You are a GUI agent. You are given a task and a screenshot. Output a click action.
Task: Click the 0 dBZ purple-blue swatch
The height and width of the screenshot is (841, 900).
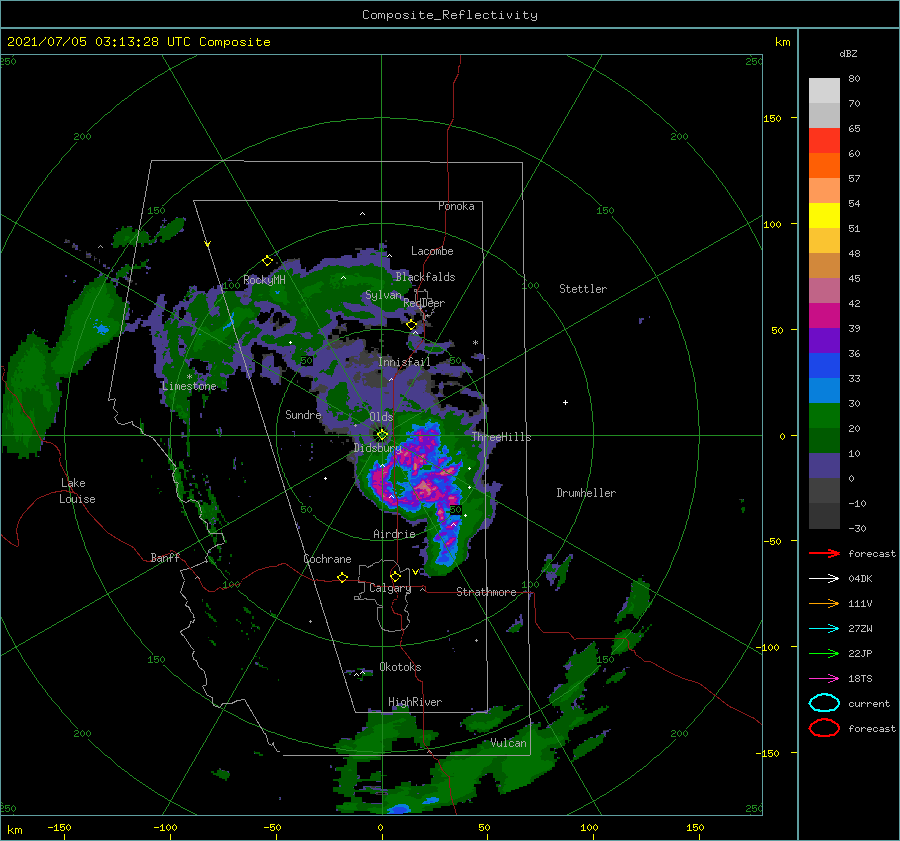coord(824,466)
